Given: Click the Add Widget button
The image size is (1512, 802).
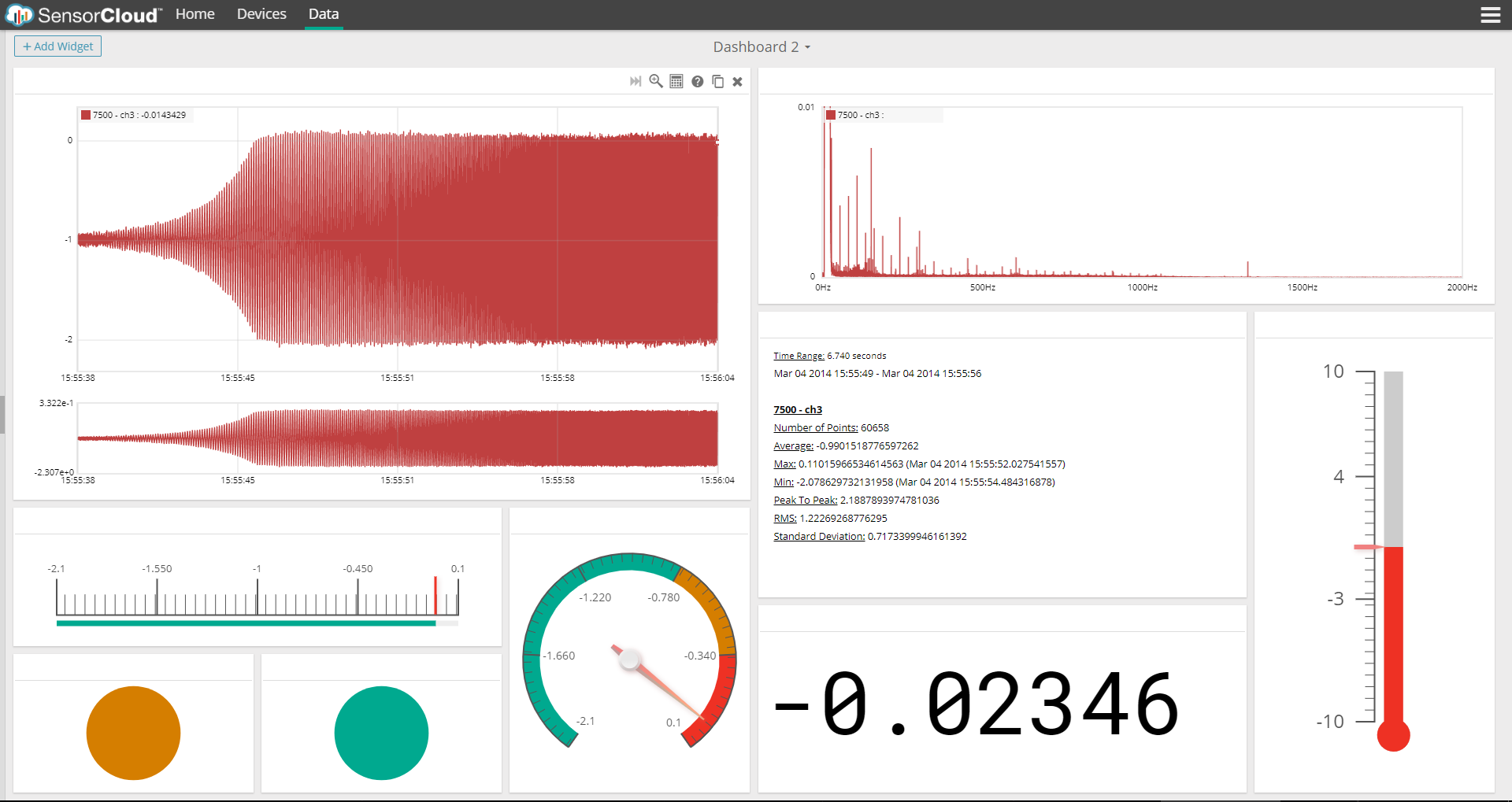Looking at the screenshot, I should [x=57, y=46].
